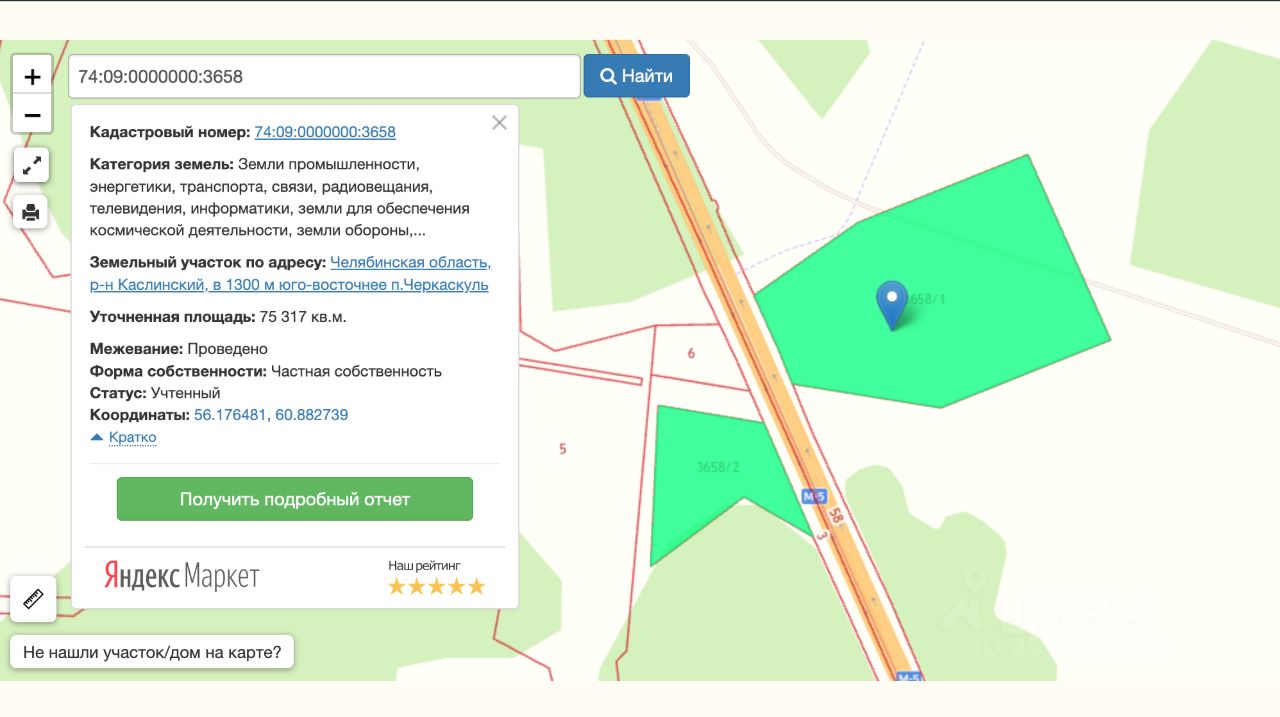Click Не нашли участок/дом на карте?
The image size is (1280, 717).
[x=152, y=653]
